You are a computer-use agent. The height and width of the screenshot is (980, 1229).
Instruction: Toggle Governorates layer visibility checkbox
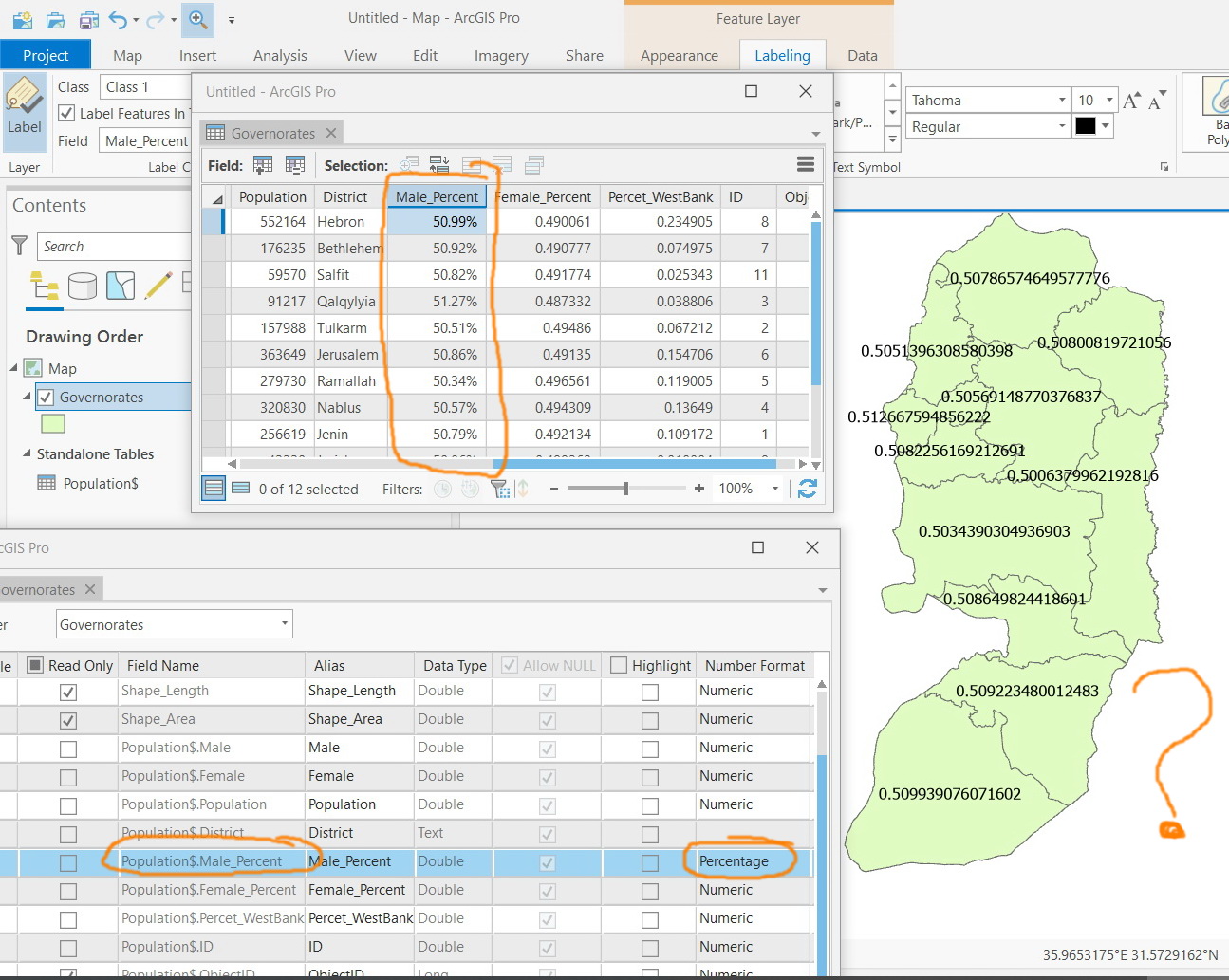pos(46,398)
